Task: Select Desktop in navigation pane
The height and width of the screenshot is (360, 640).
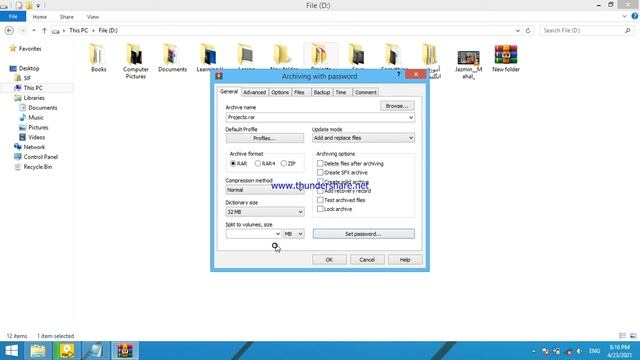Action: [29, 68]
